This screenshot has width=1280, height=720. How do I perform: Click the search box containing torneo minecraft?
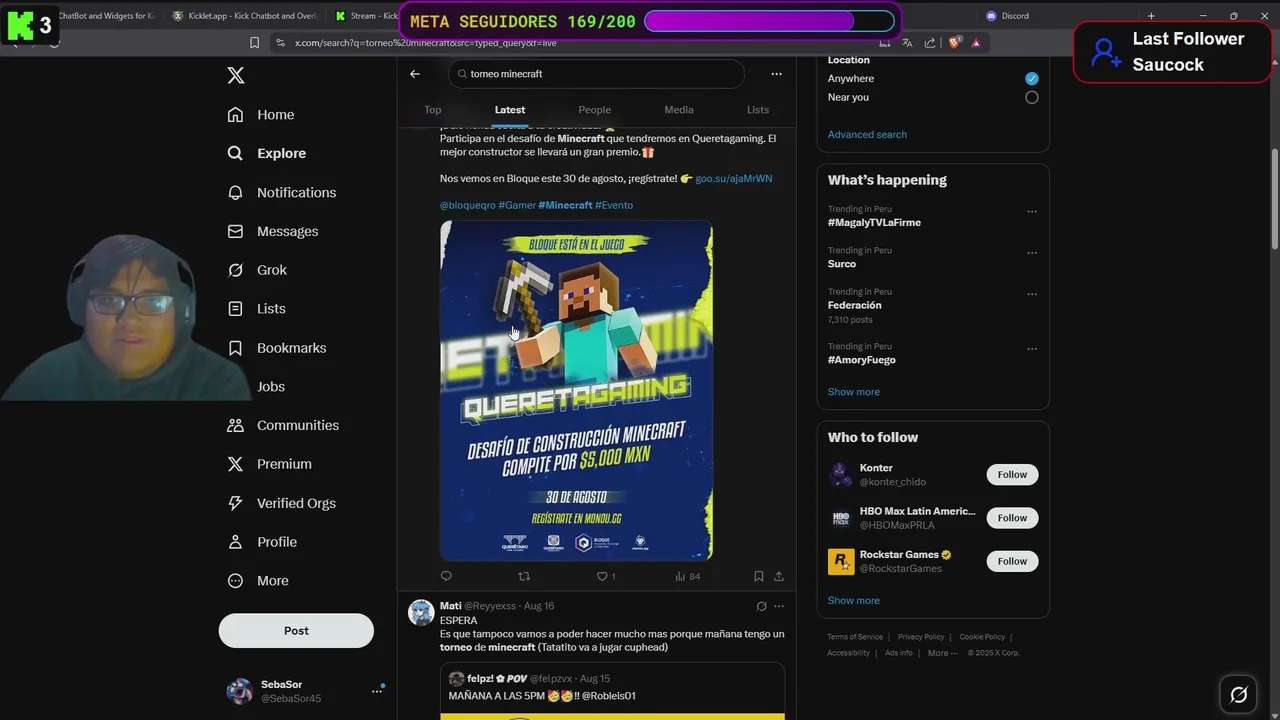click(x=597, y=74)
